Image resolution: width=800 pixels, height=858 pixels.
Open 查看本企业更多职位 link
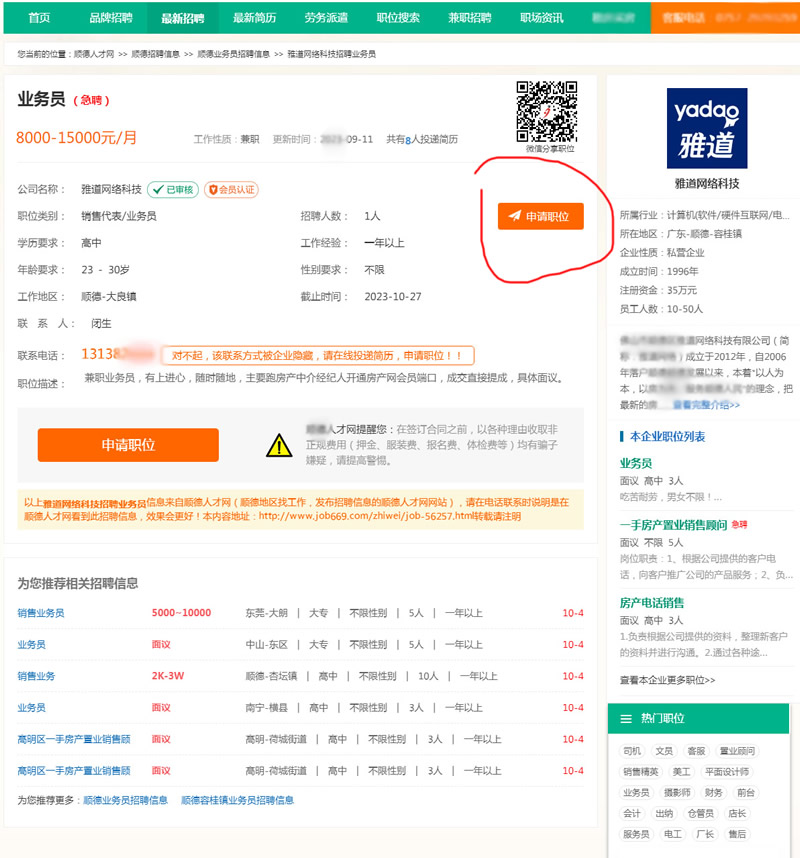pyautogui.click(x=667, y=680)
